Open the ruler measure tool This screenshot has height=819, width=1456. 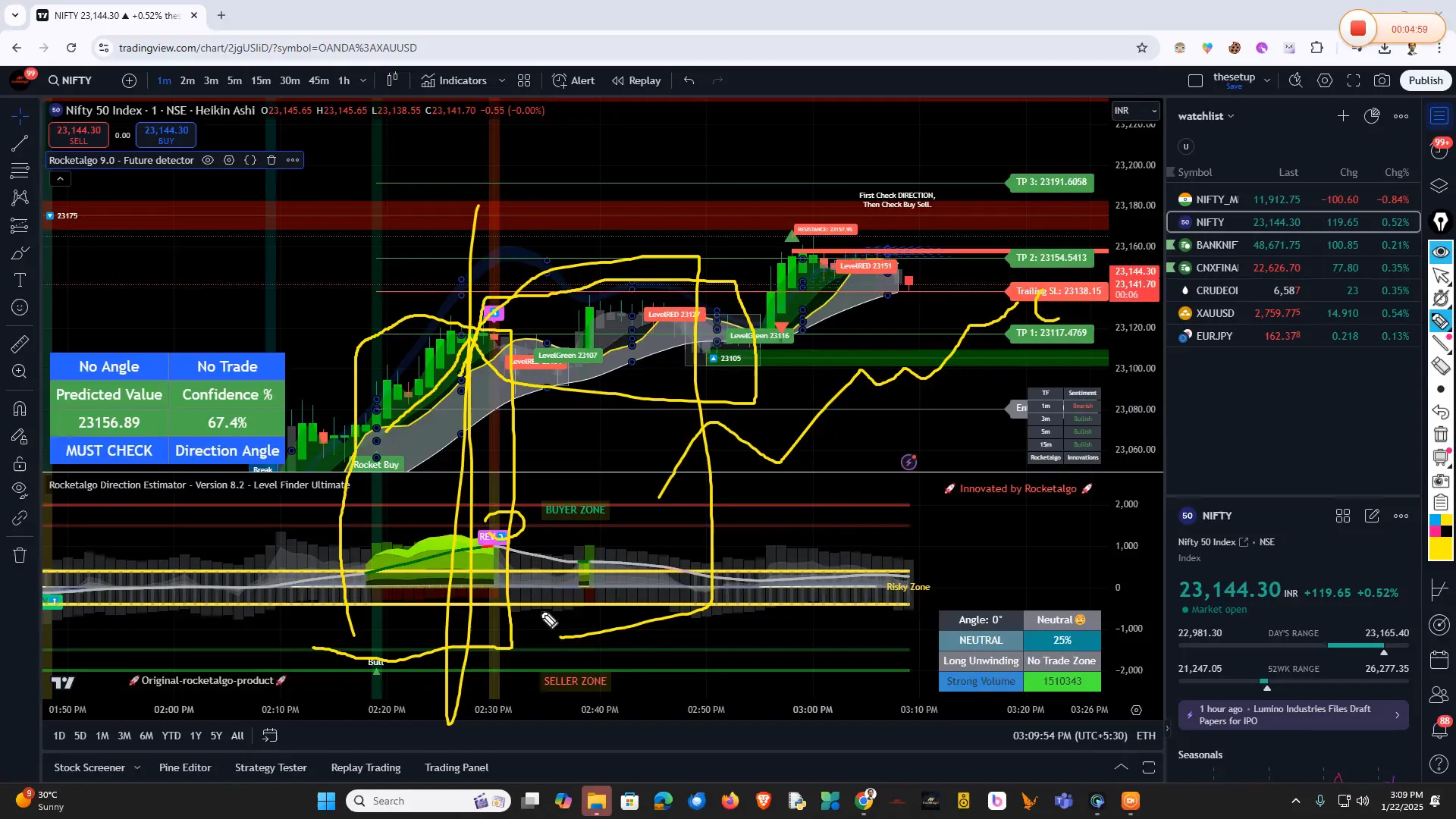coord(20,344)
